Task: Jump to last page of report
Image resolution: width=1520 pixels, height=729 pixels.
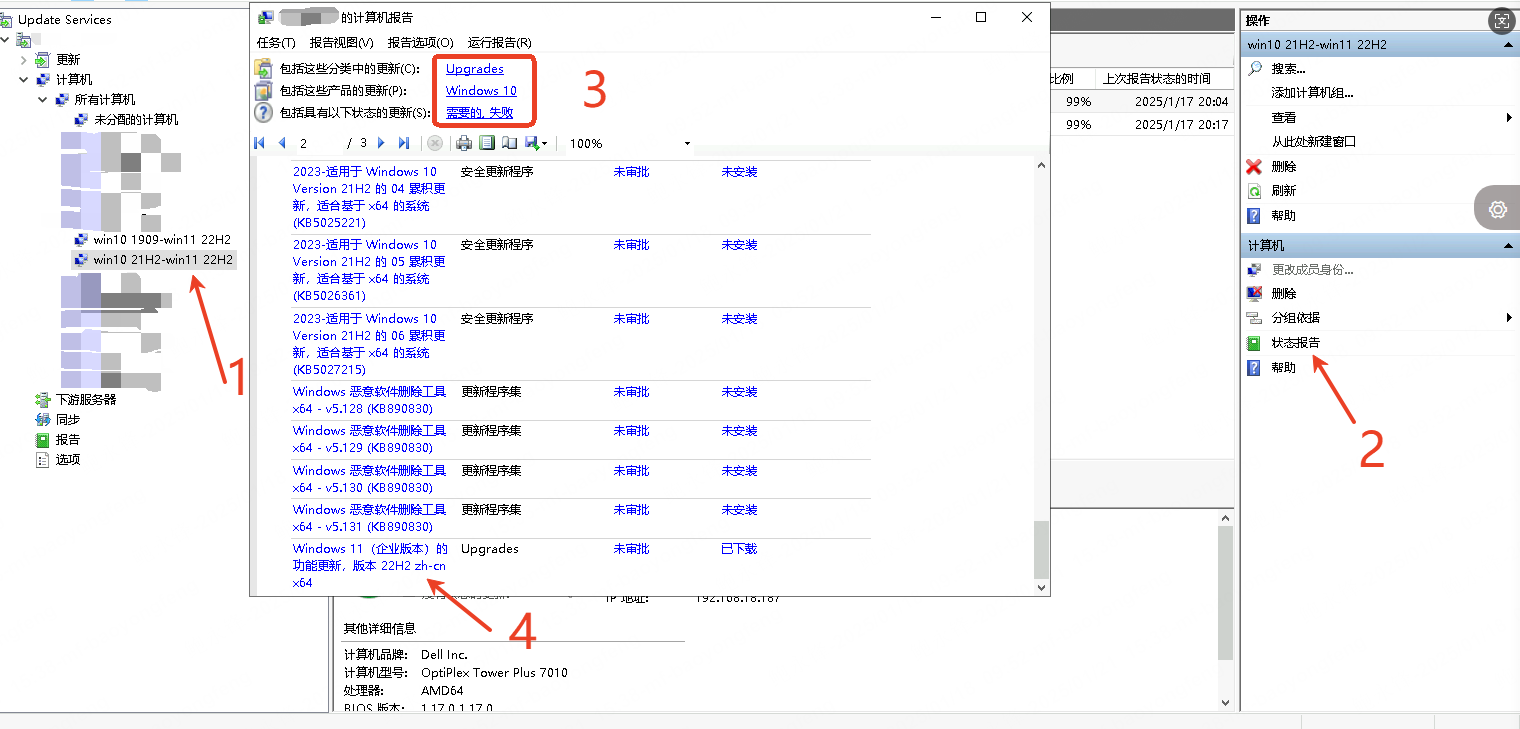Action: point(404,143)
